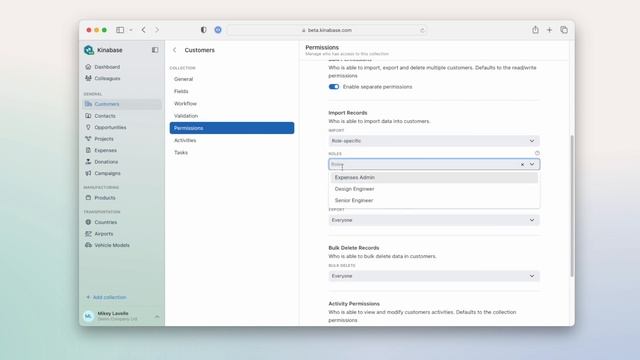Open the Tasks settings tab
The width and height of the screenshot is (640, 360).
click(x=232, y=152)
